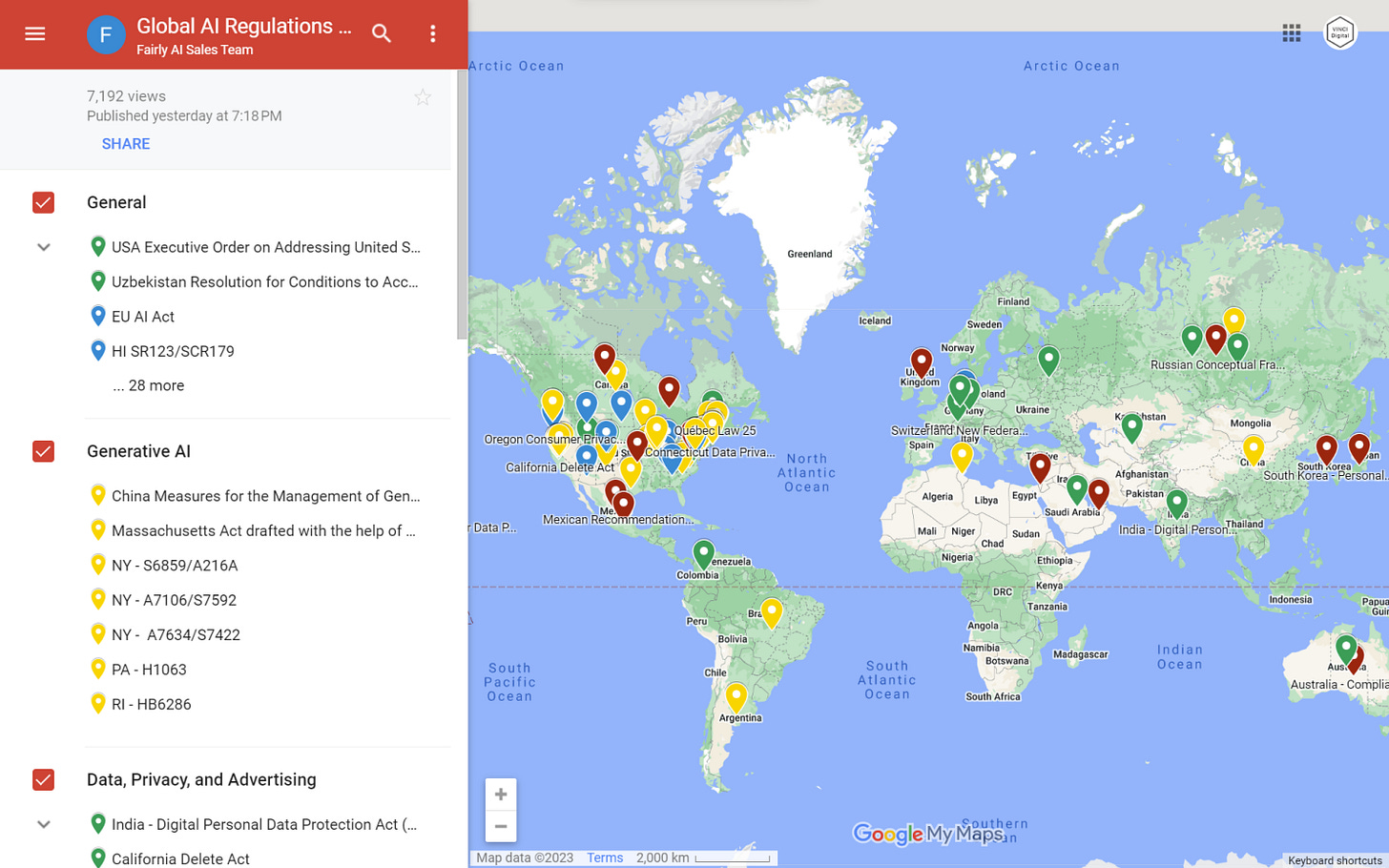The width and height of the screenshot is (1389, 868).
Task: Collapse the Data, Privacy, and Advertising chevron
Action: [43, 824]
